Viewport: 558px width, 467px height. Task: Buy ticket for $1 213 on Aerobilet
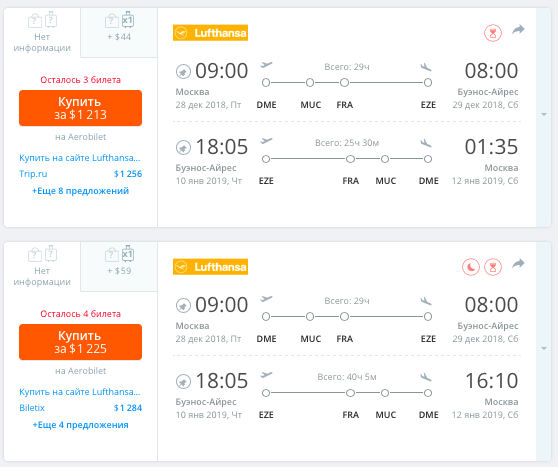(x=80, y=108)
